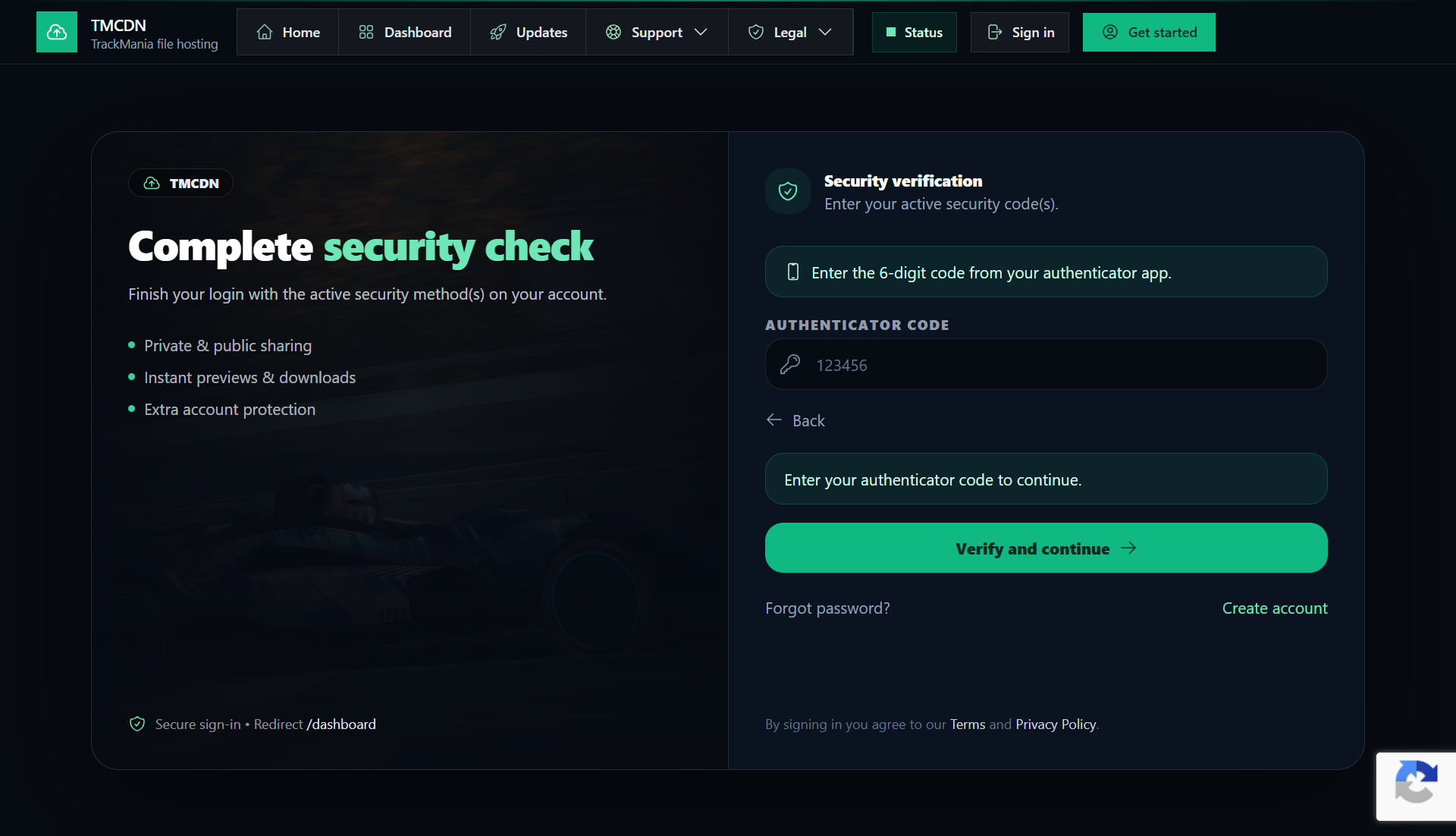Open the Forgot password link
The image size is (1456, 836).
827,608
